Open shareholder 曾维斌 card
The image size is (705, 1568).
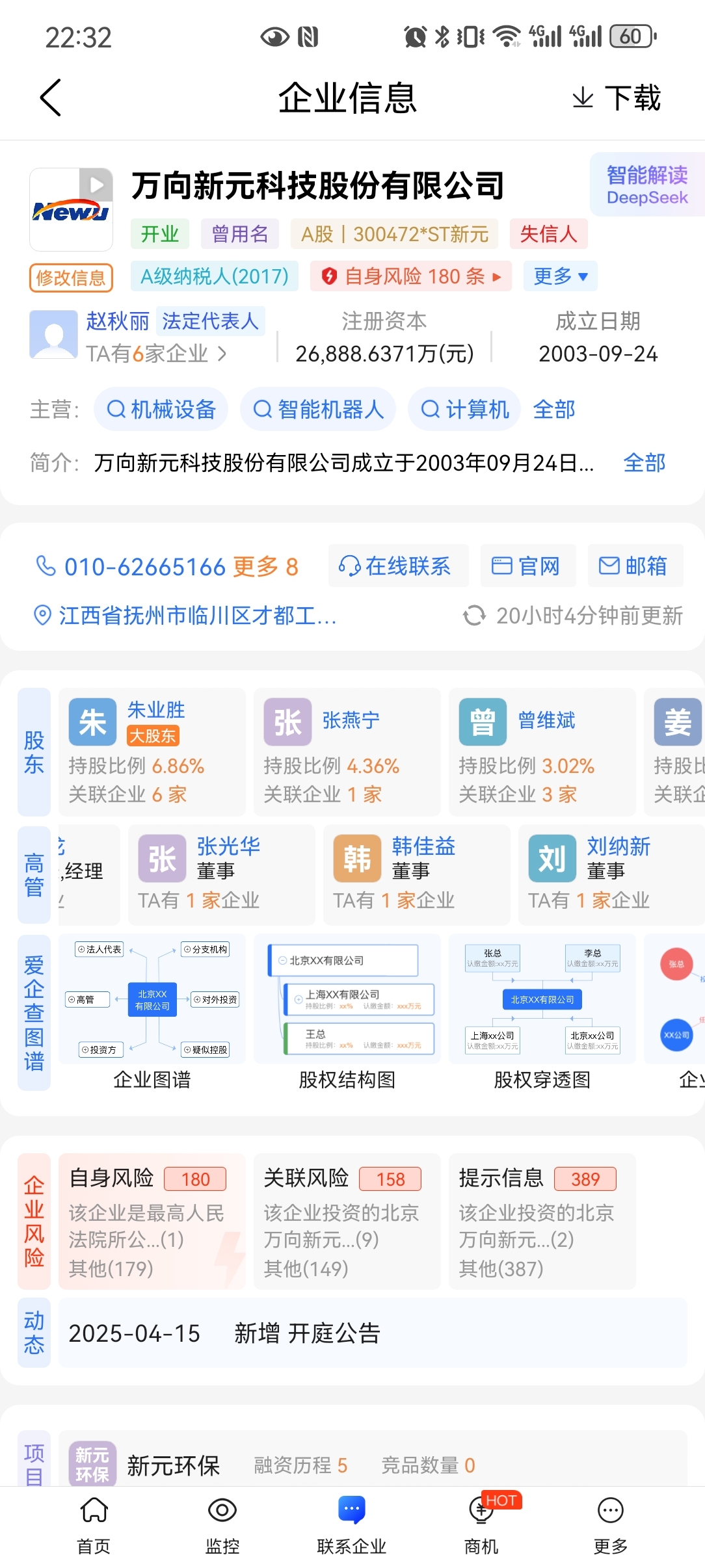pos(542,751)
